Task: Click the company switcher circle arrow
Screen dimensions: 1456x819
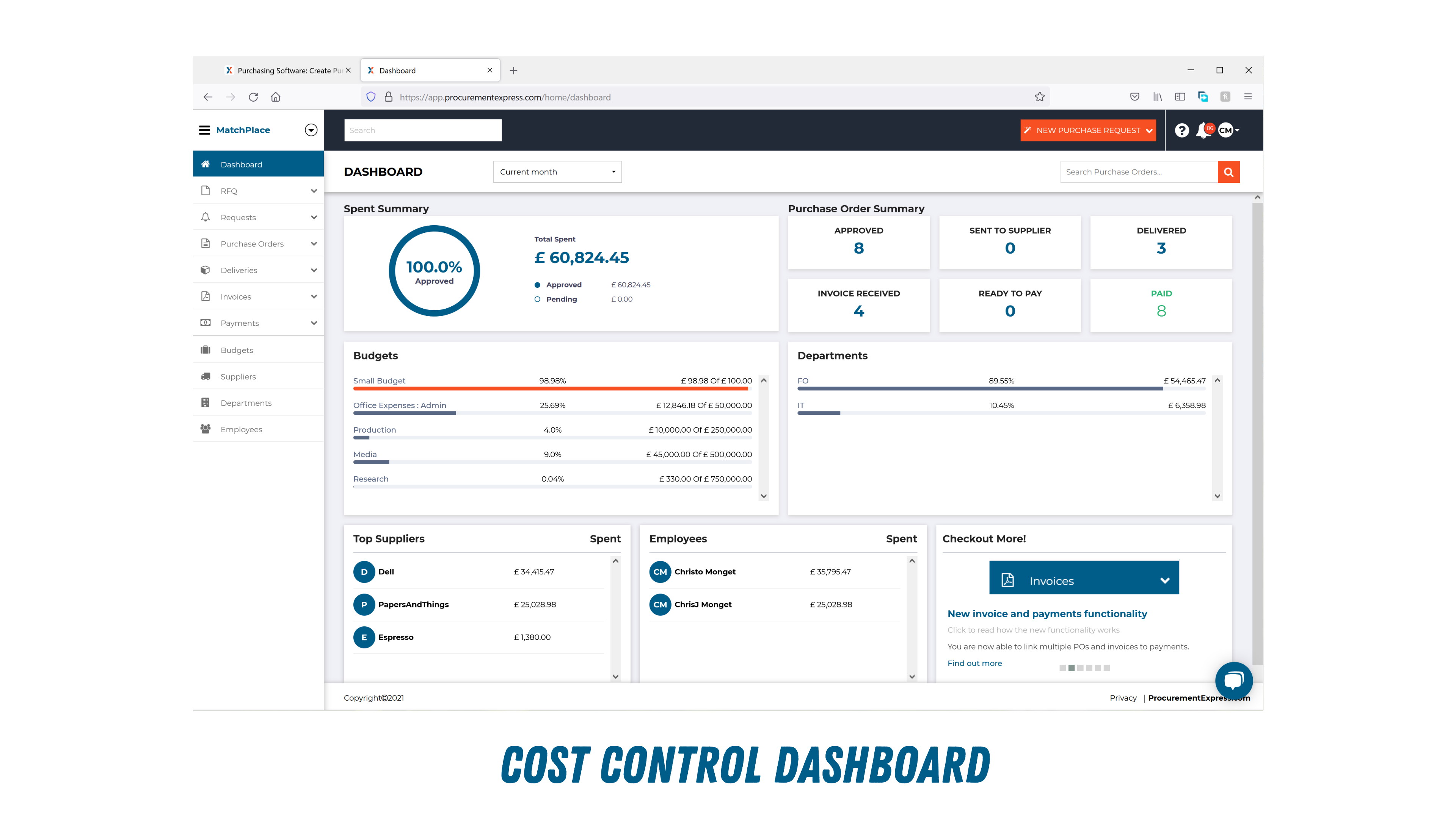Action: point(311,130)
